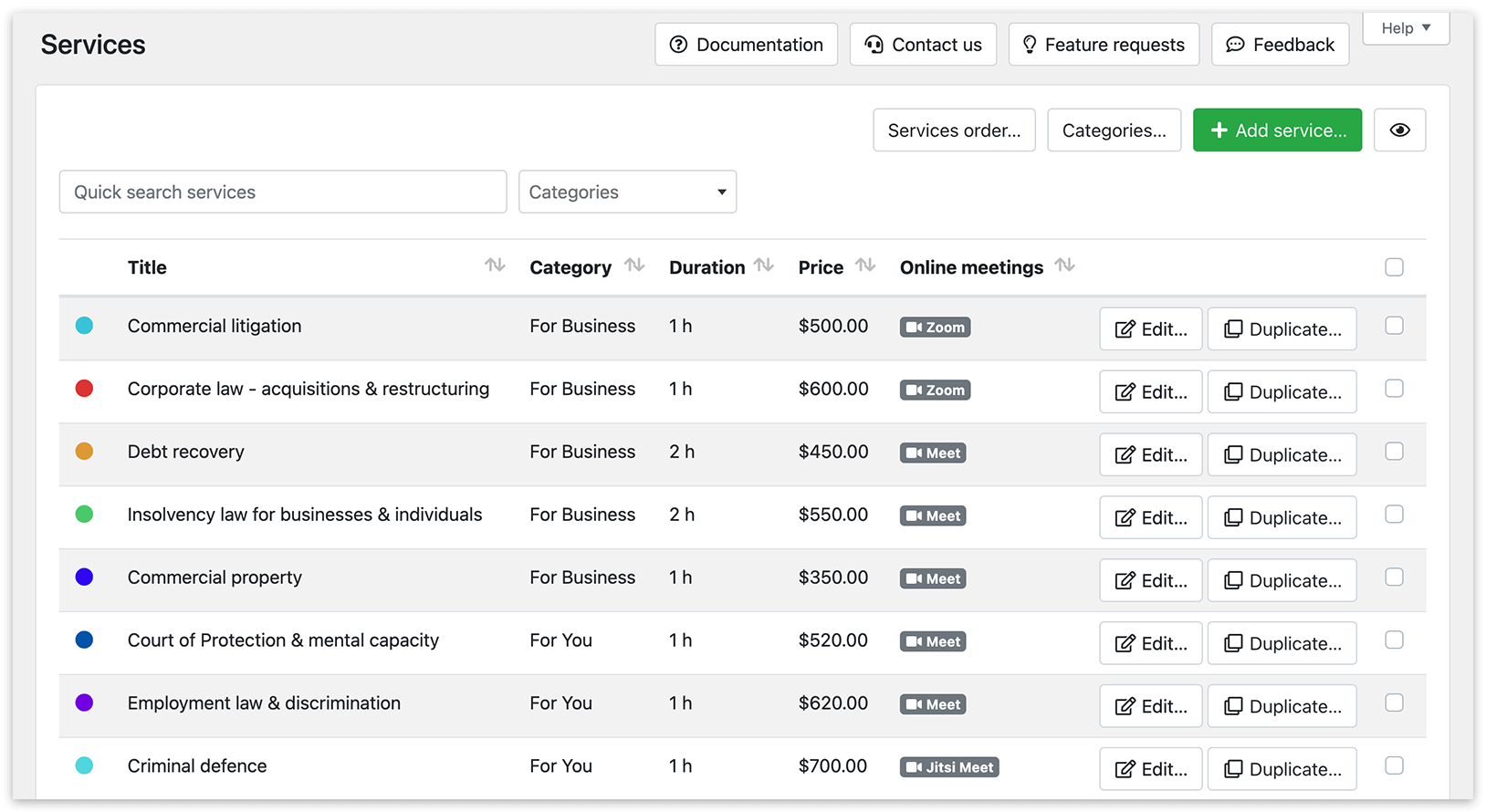Open the Categories management button

tap(1114, 130)
